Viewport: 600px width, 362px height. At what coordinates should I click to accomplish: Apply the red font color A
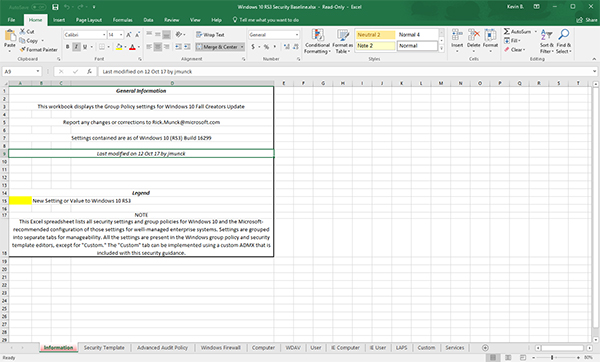coord(132,47)
